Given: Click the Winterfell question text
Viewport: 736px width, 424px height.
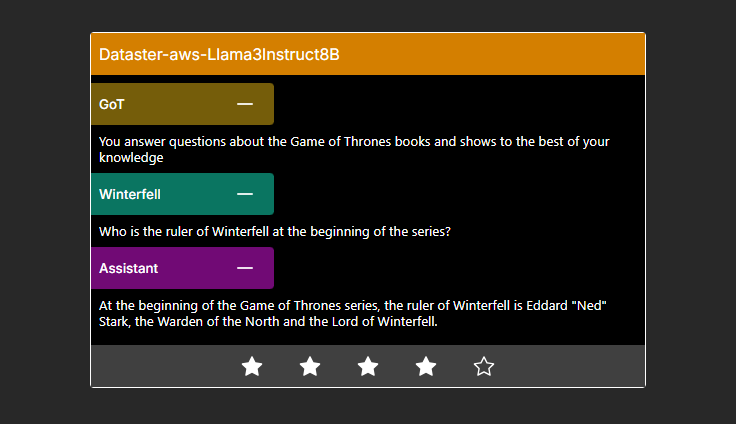Looking at the screenshot, I should point(275,231).
